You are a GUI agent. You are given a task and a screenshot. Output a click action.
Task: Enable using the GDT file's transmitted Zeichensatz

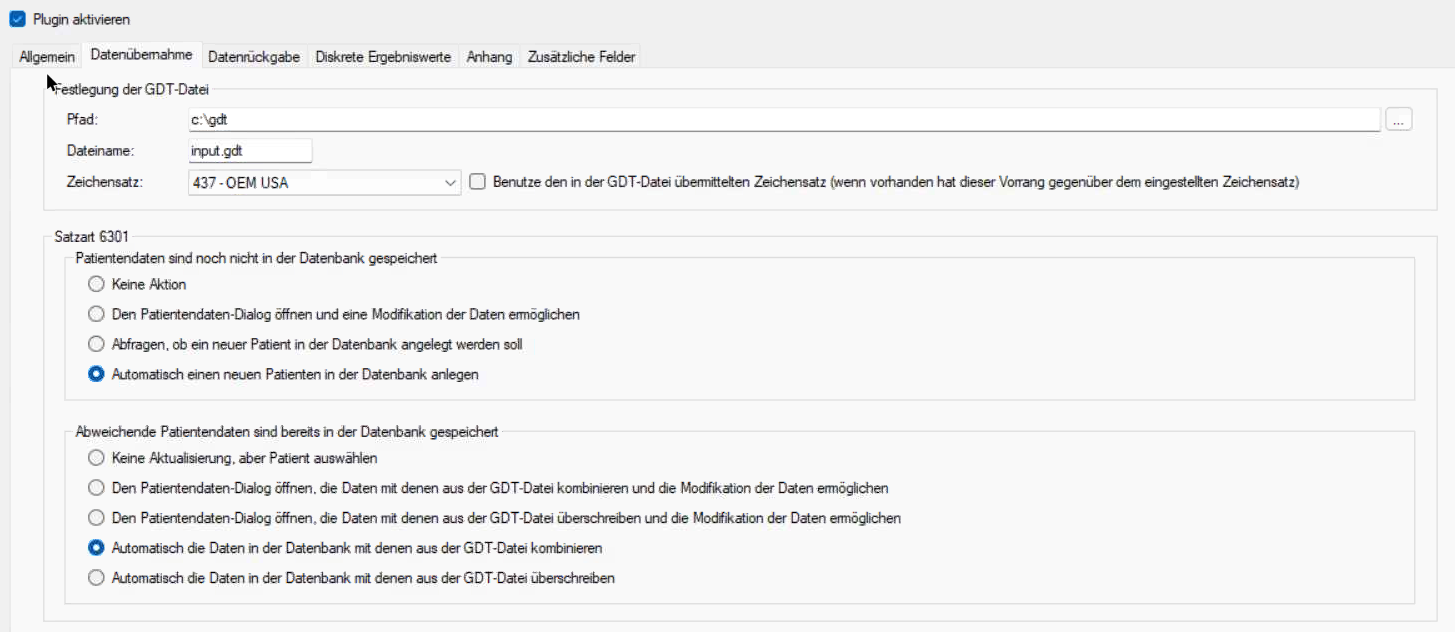point(478,183)
